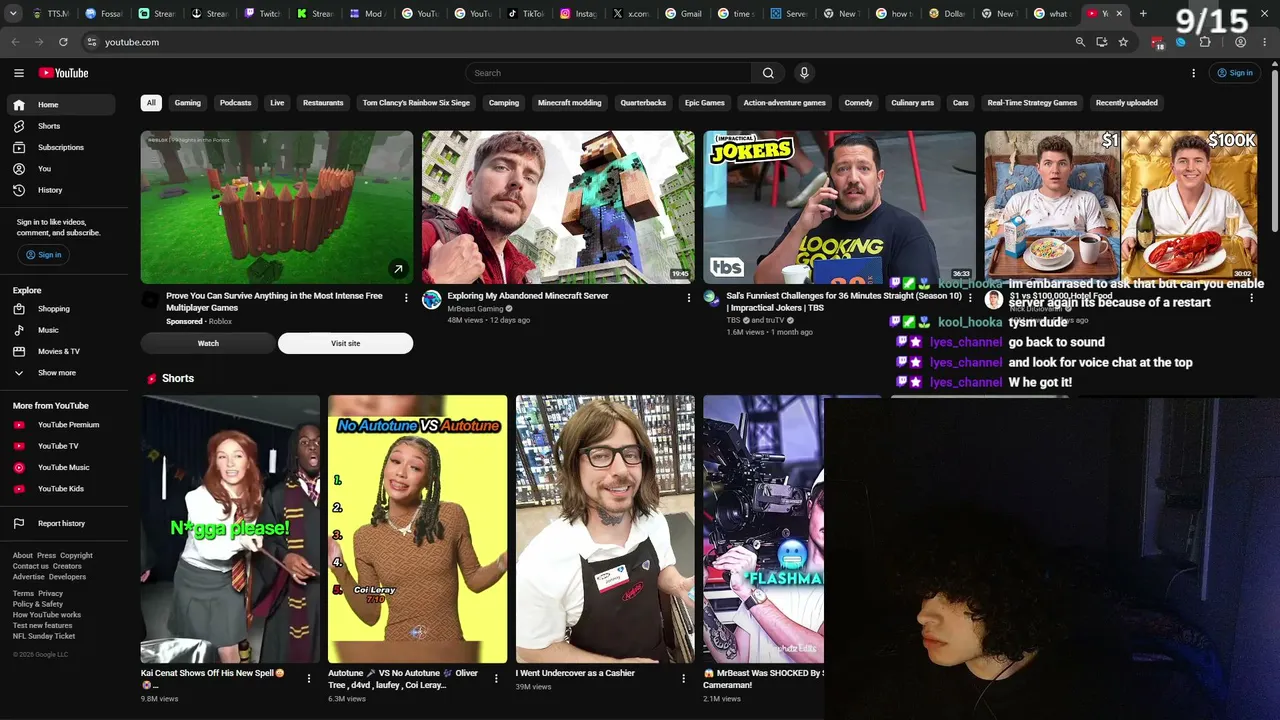1280x720 pixels.
Task: Open the browser profile icon
Action: coord(1240,42)
